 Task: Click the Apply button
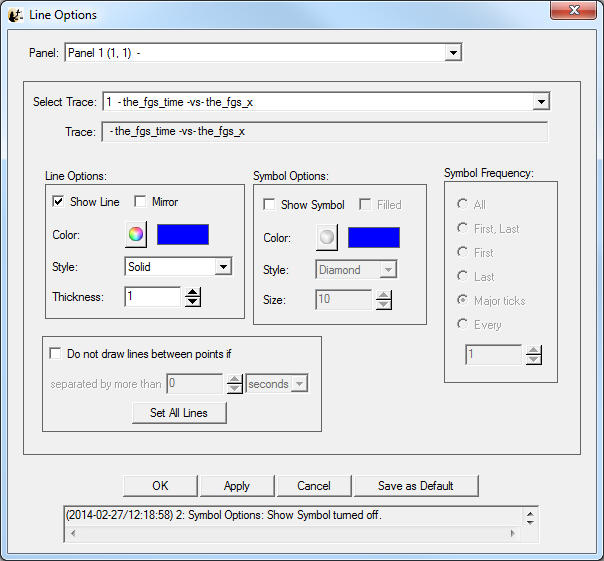[x=237, y=486]
